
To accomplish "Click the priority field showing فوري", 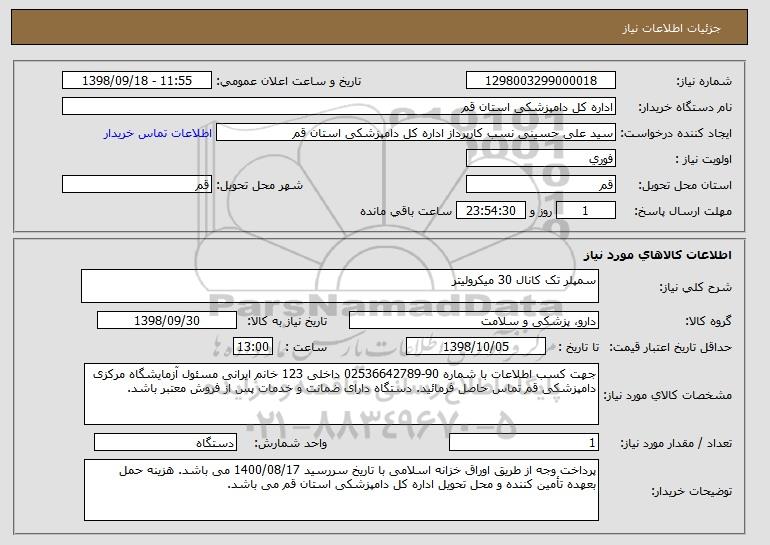I will (x=541, y=159).
